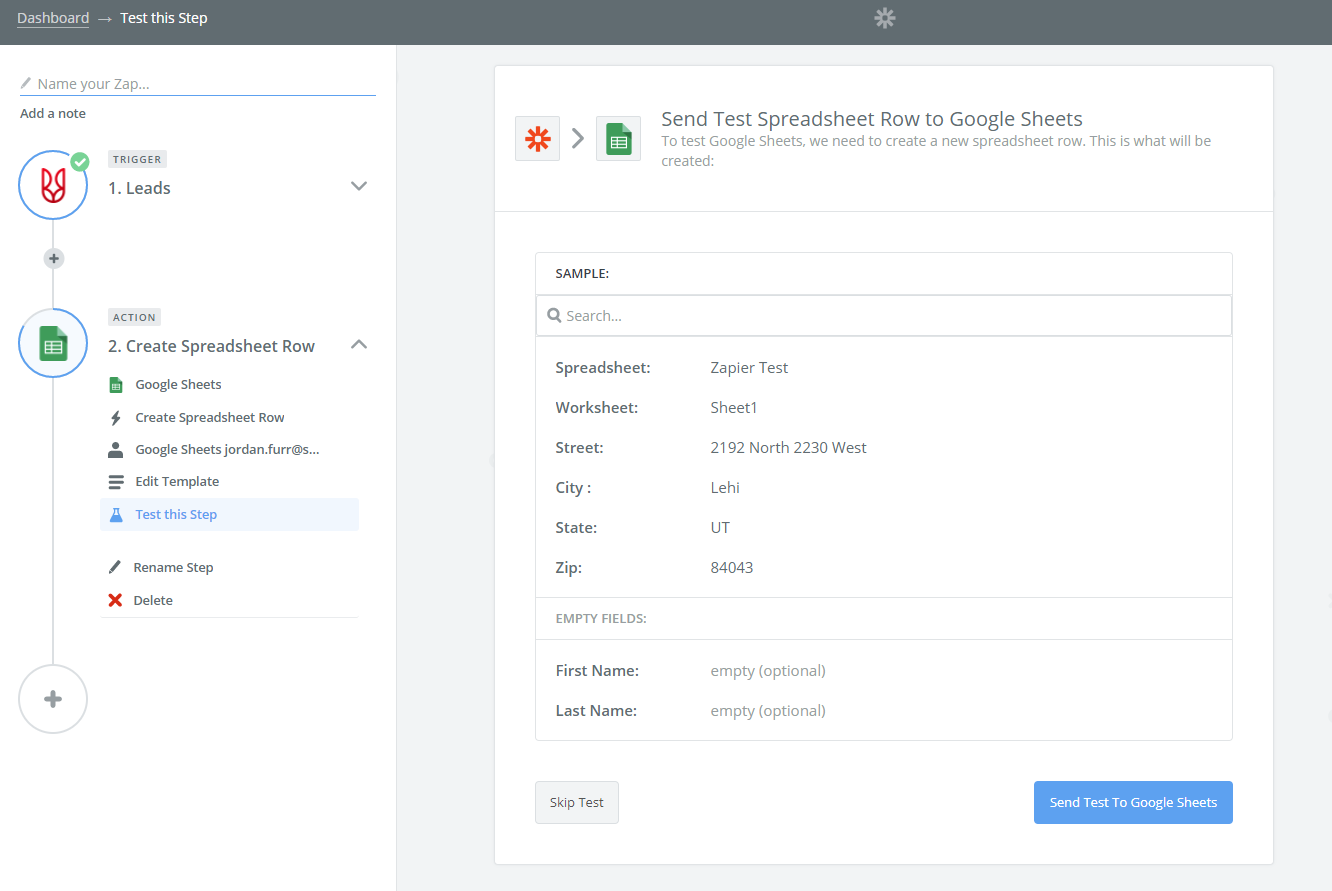1332x891 pixels.
Task: Click the Google Sheets action step icon
Action: pos(53,343)
